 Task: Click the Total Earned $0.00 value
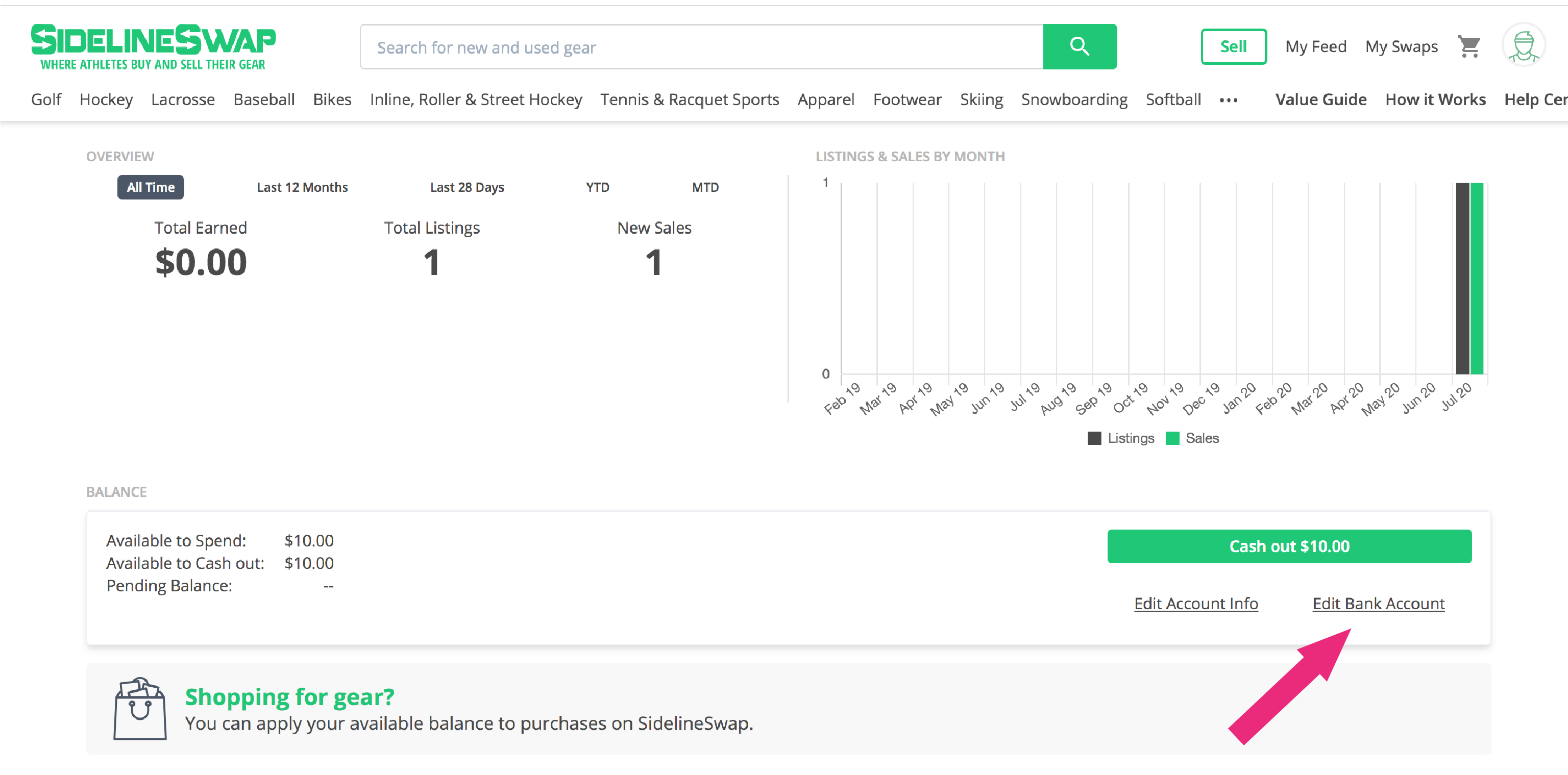(x=201, y=263)
